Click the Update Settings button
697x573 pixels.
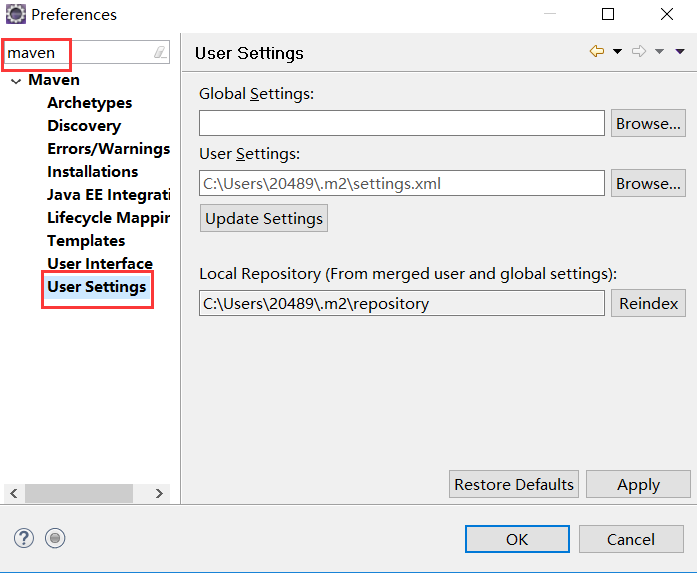264,218
